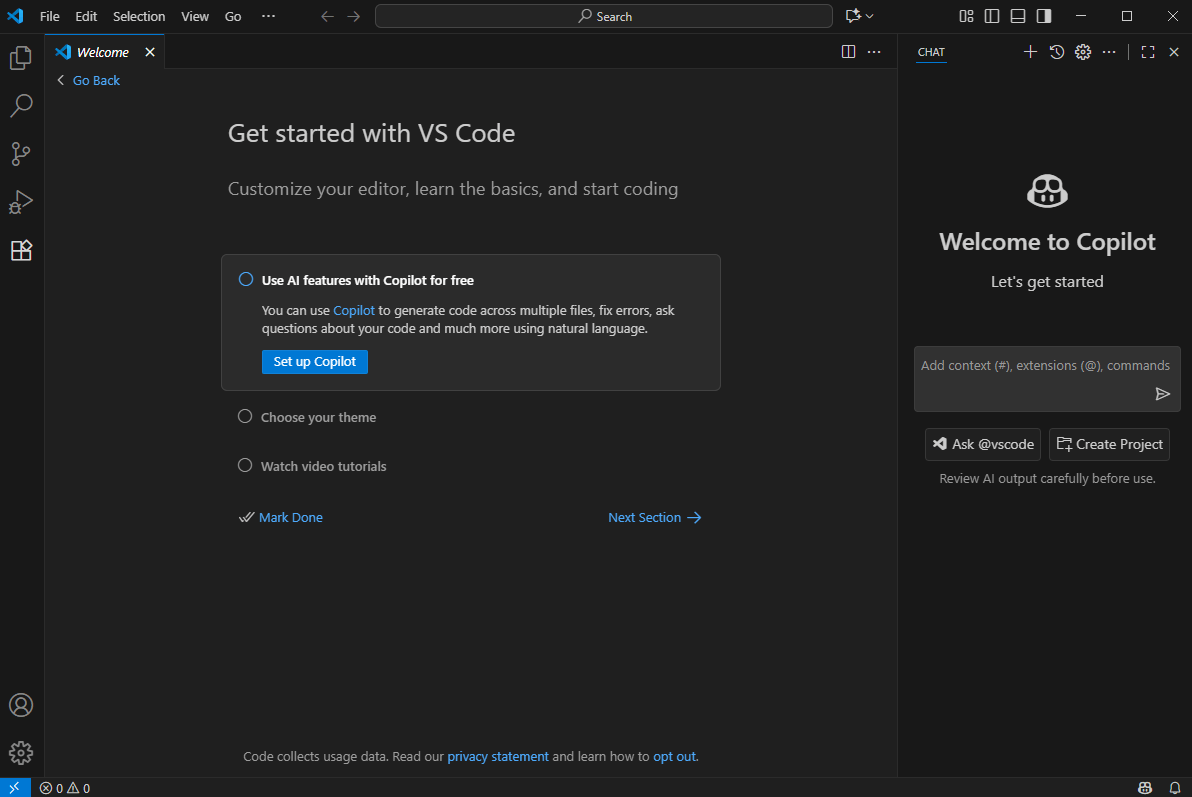Open editor More Actions ellipsis
Screen dimensions: 1192x797
[x=874, y=52]
